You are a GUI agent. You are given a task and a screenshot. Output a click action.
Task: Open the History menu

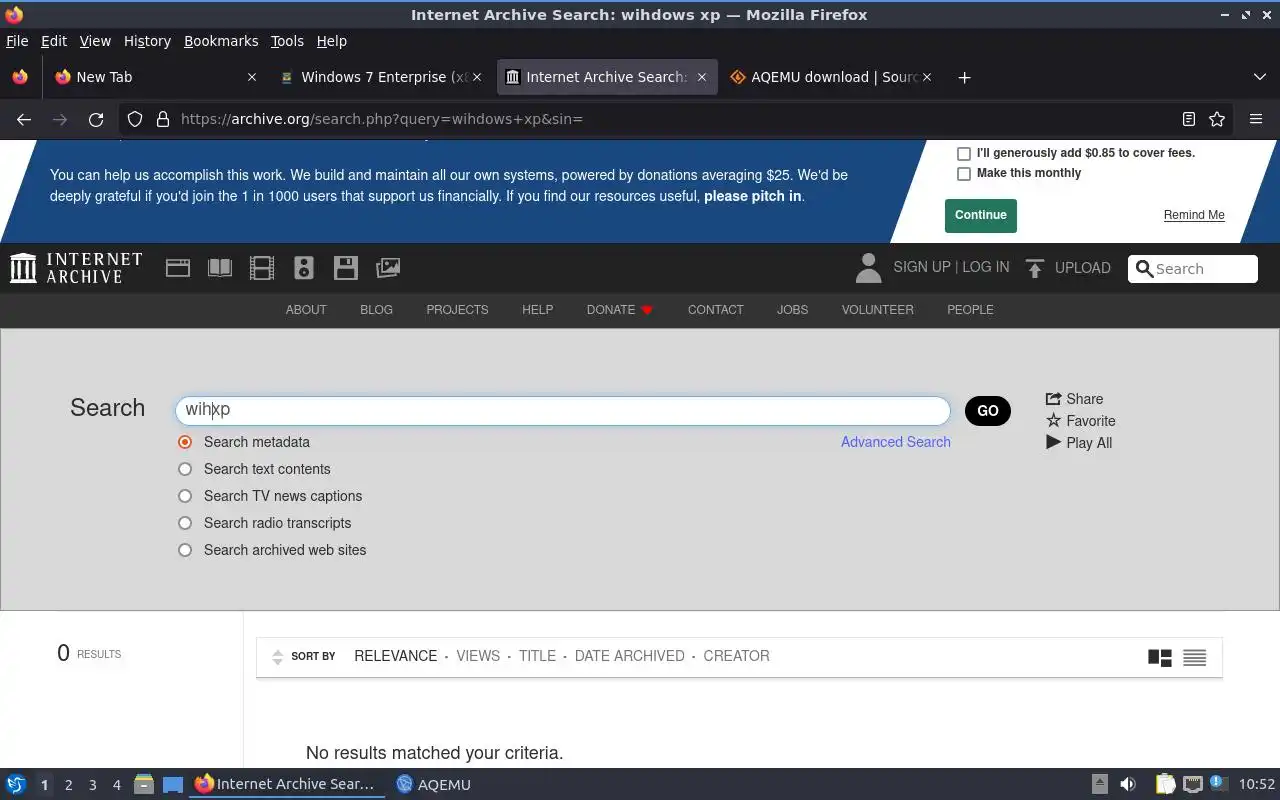click(147, 41)
